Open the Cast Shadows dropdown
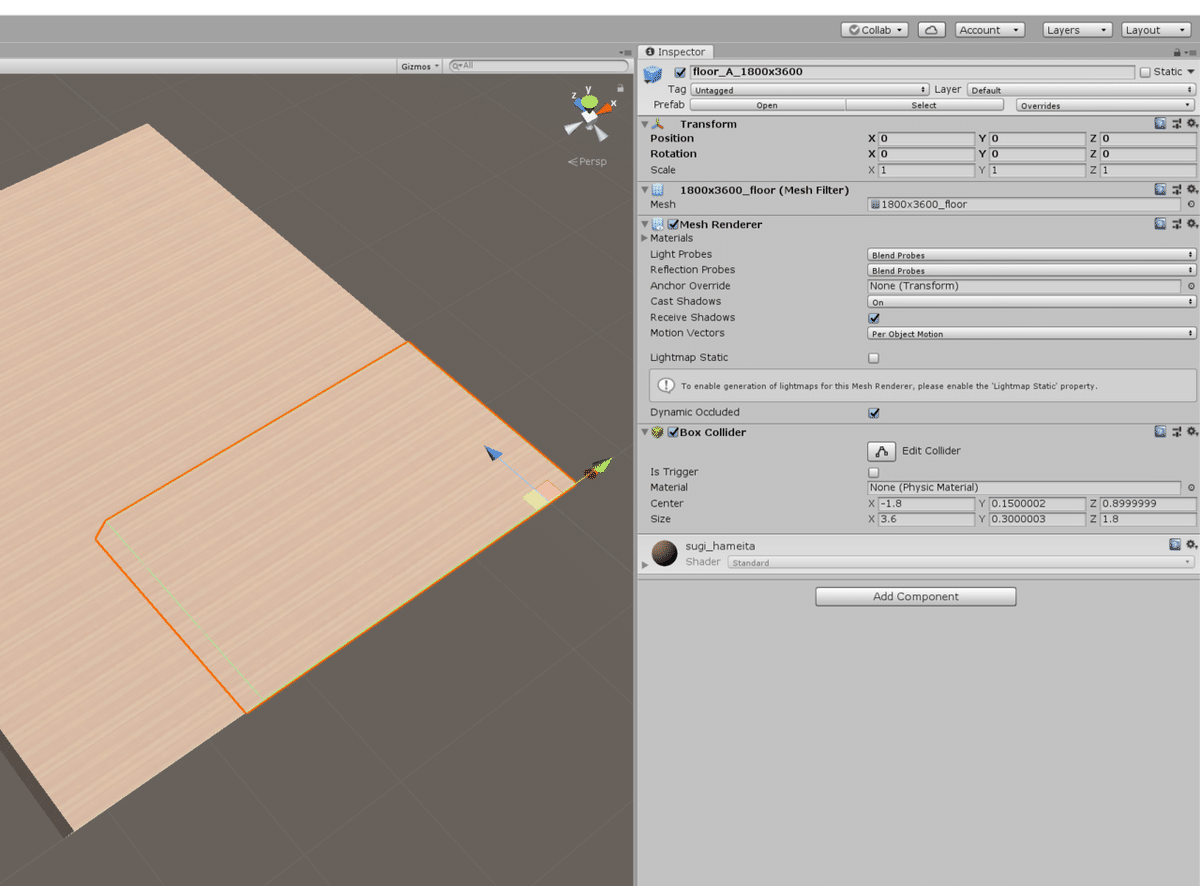The width and height of the screenshot is (1200, 886). point(1032,302)
